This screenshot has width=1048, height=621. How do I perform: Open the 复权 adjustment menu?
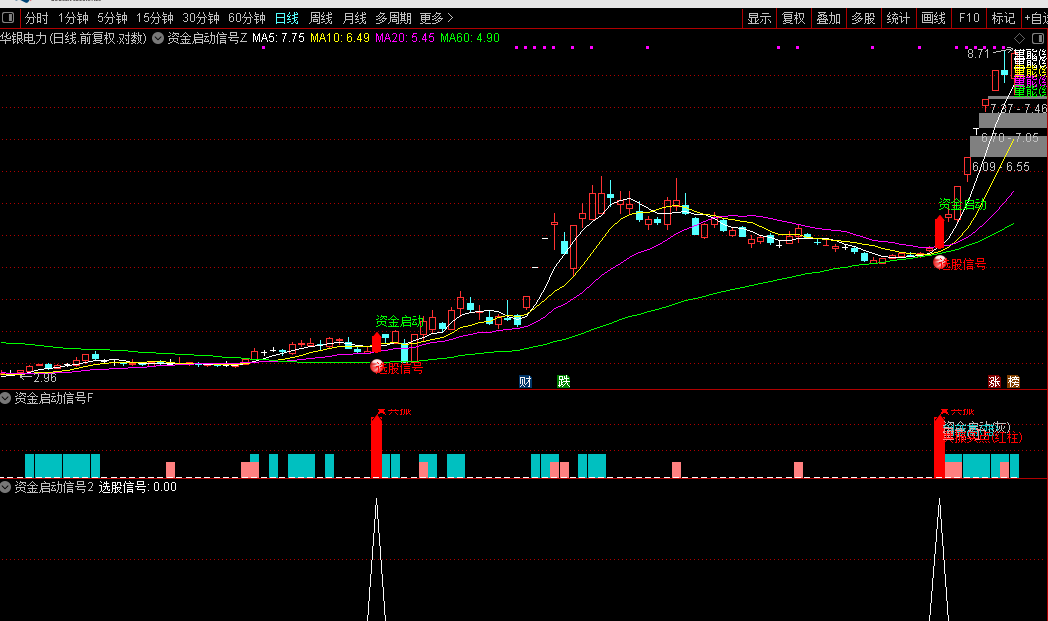pyautogui.click(x=794, y=18)
